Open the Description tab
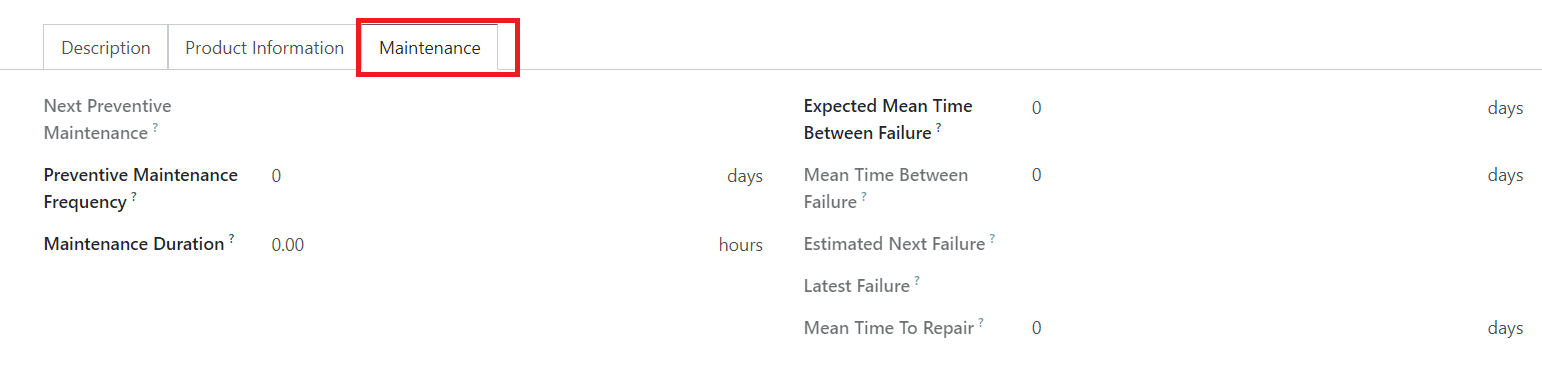 click(106, 48)
